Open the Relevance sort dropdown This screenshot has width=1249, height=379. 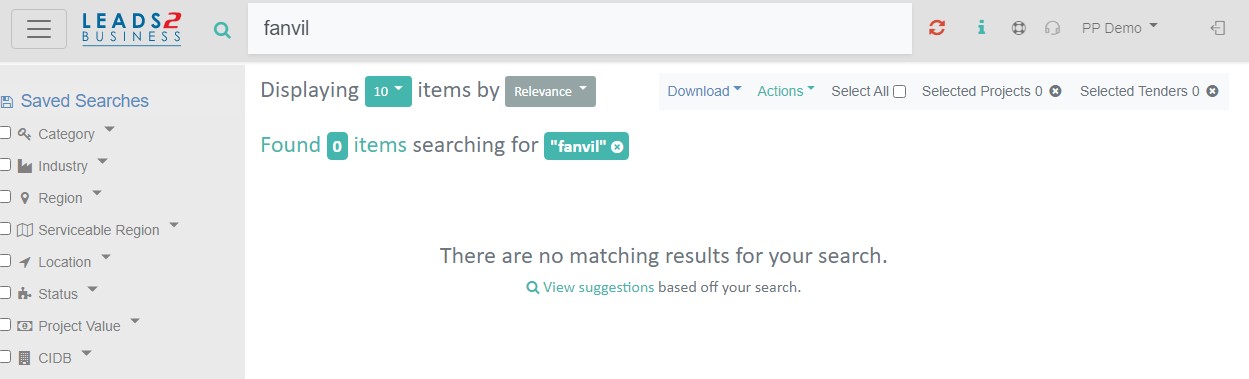[550, 91]
